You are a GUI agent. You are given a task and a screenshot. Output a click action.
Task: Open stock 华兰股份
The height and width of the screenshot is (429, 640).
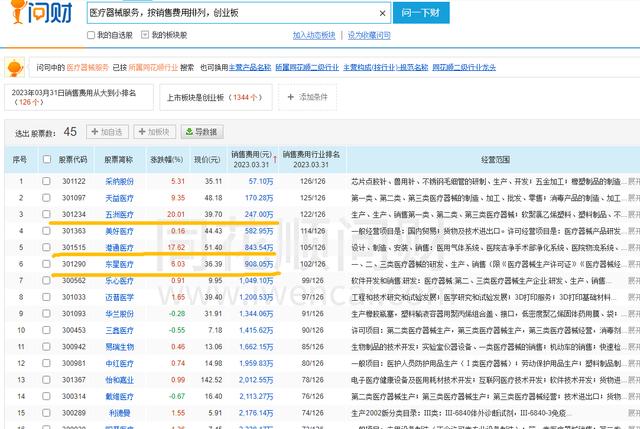[119, 313]
